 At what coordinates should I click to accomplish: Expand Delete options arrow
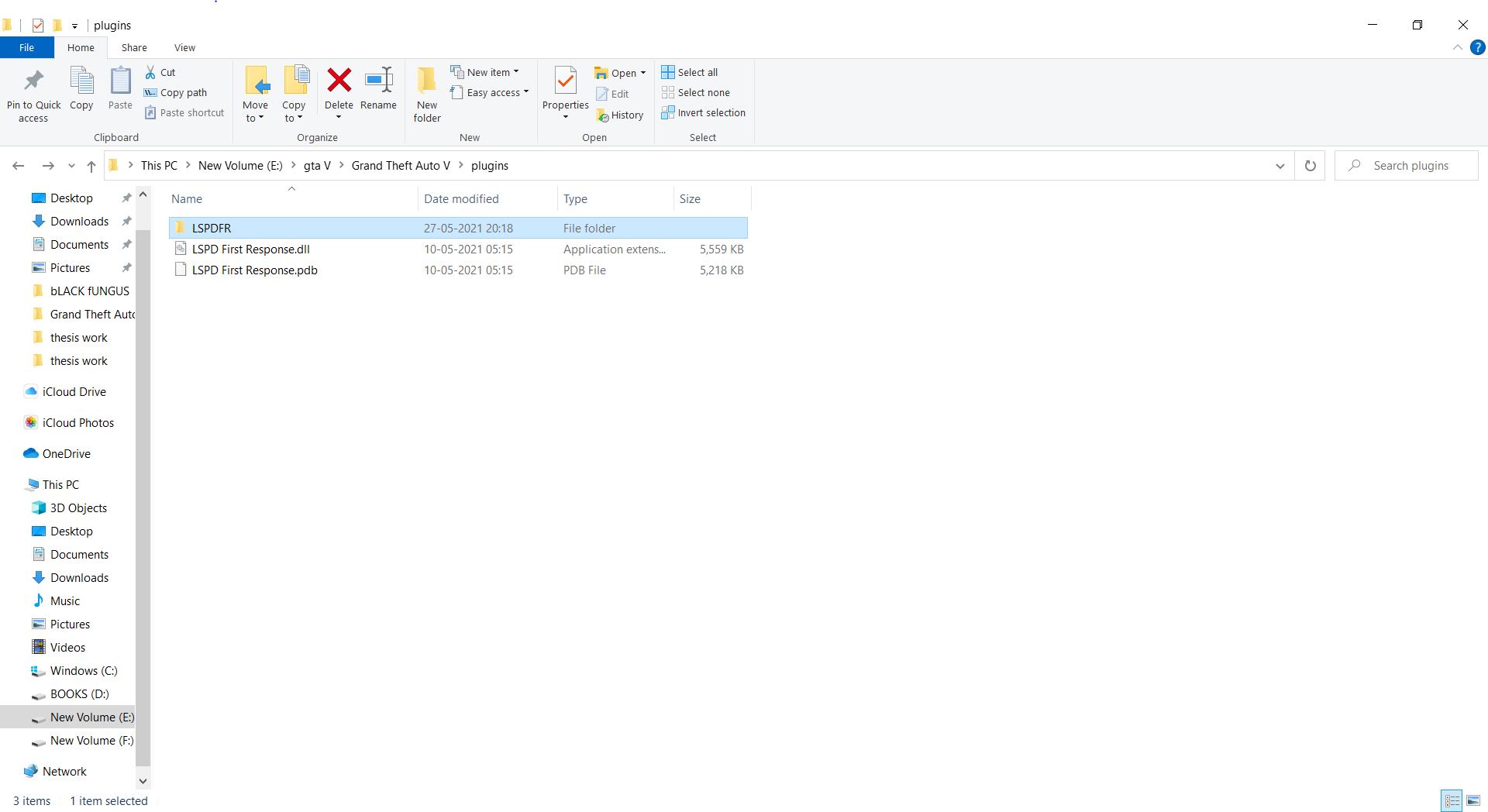point(339,118)
